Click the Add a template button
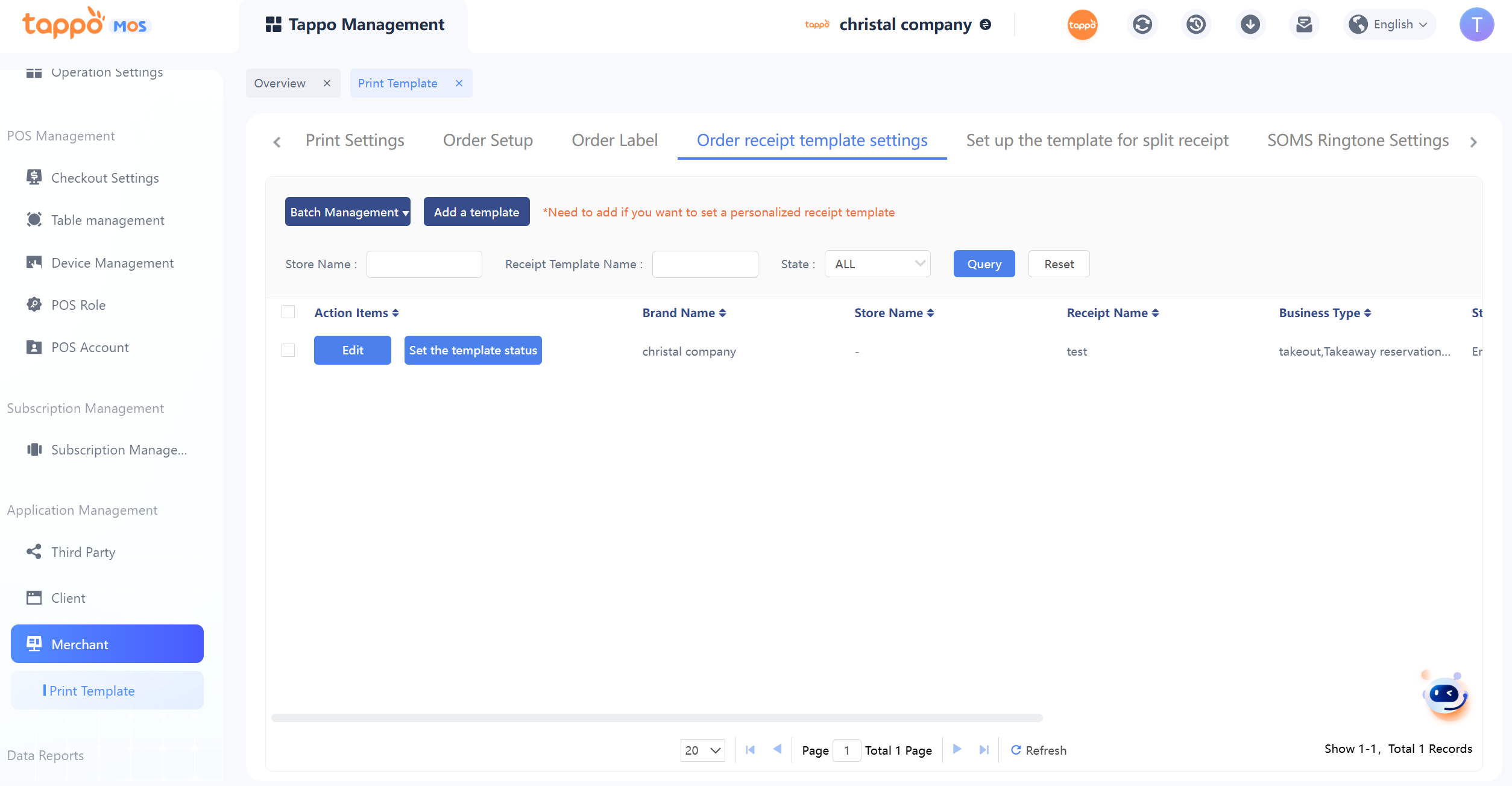 tap(476, 212)
